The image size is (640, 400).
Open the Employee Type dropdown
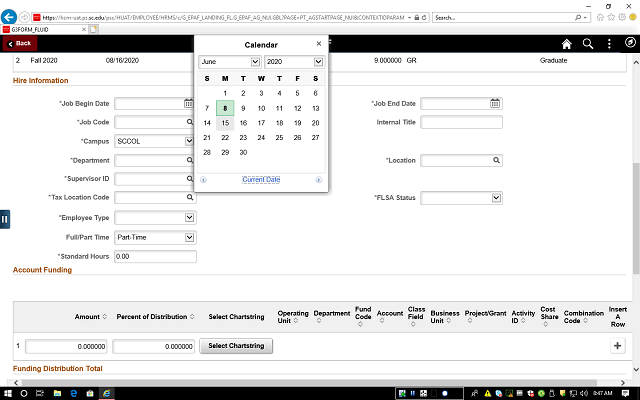(189, 218)
